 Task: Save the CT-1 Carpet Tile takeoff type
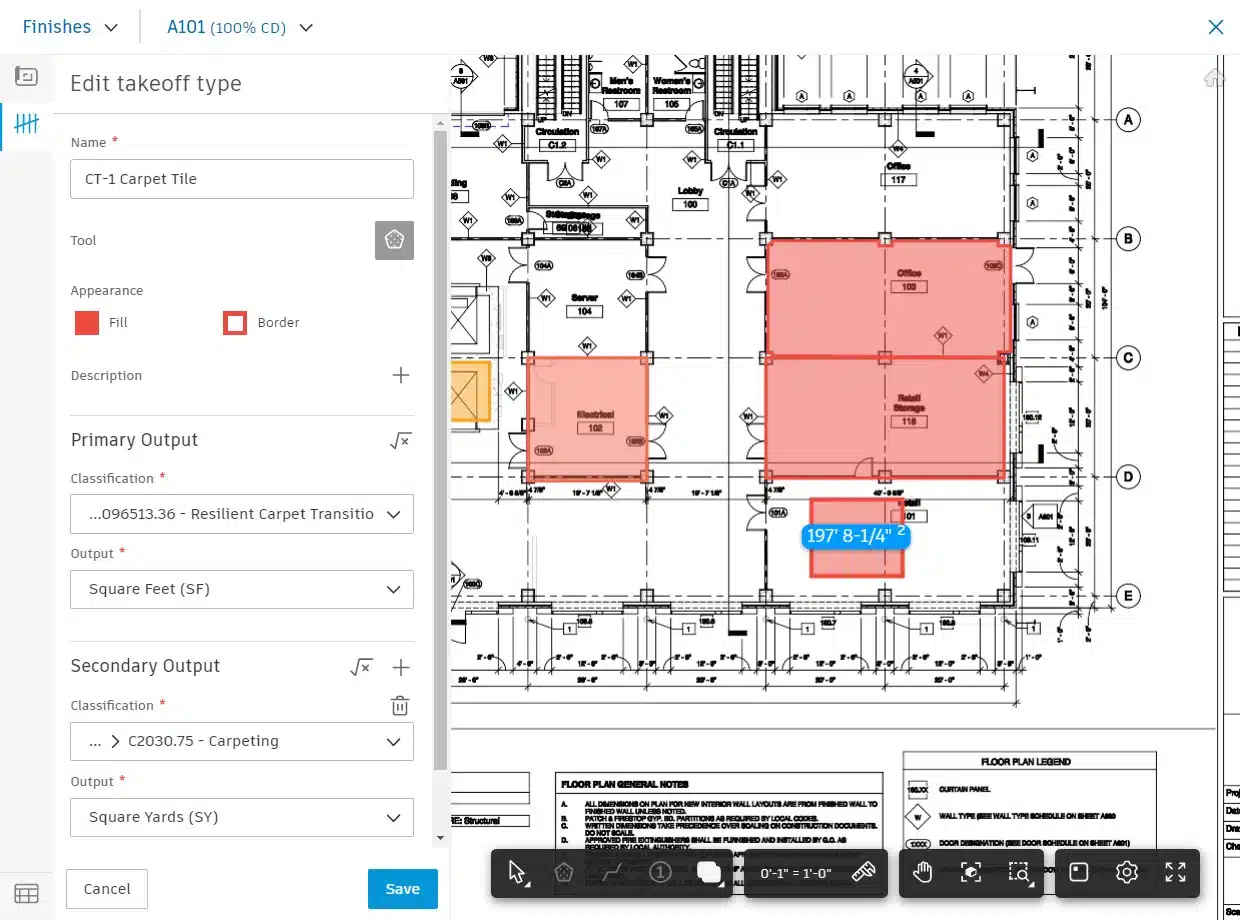tap(402, 888)
